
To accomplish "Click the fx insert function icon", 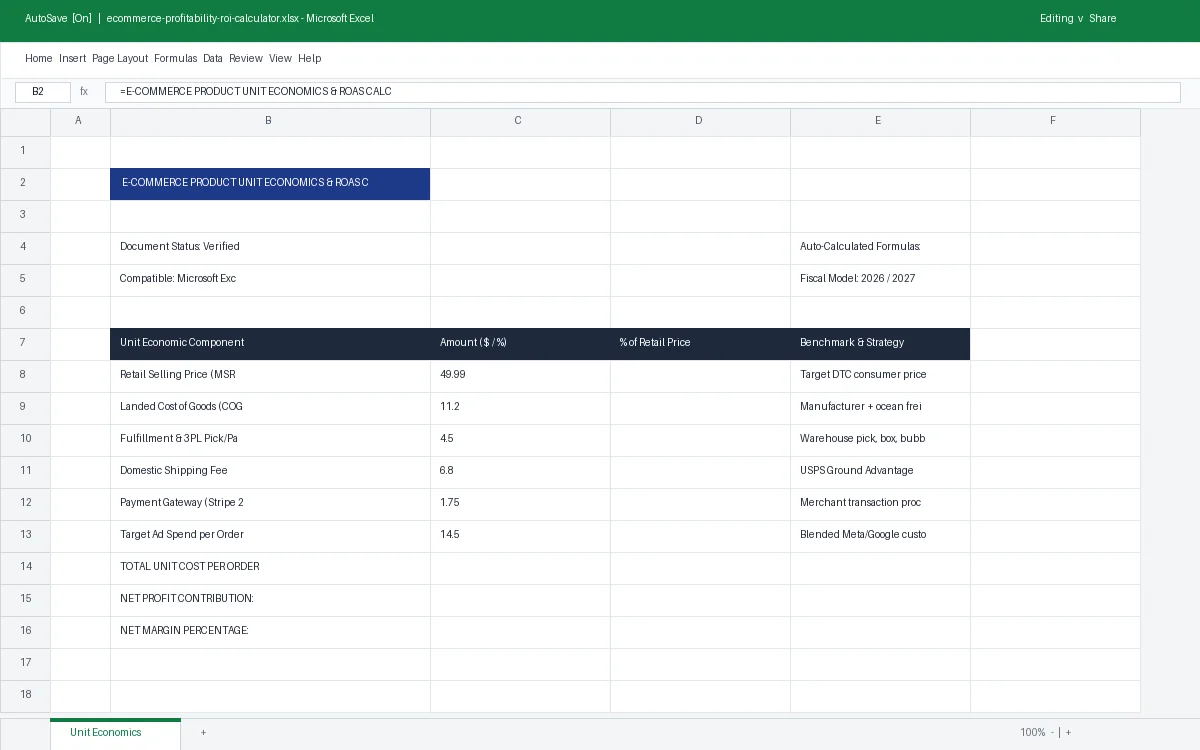I will [x=84, y=92].
